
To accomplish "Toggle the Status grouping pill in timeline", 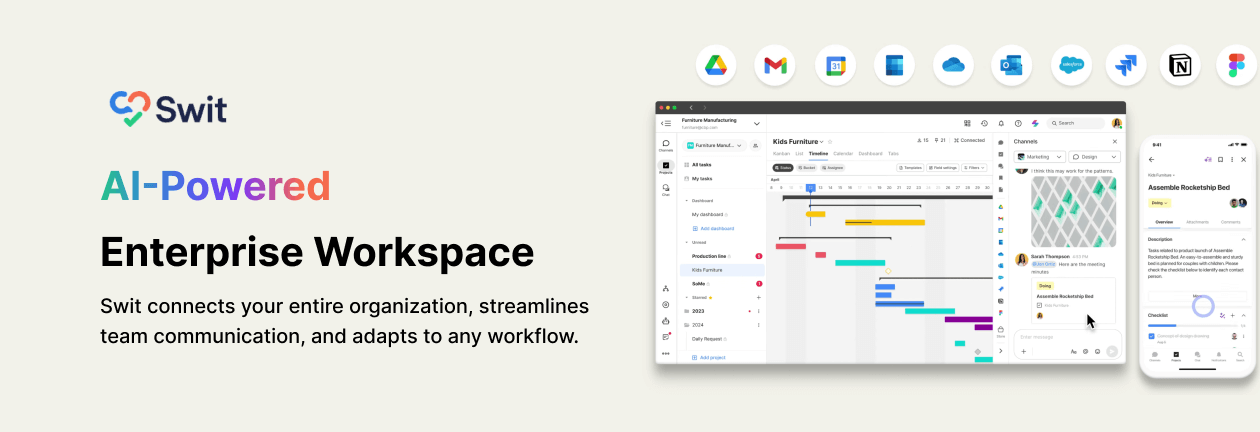I will 783,168.
